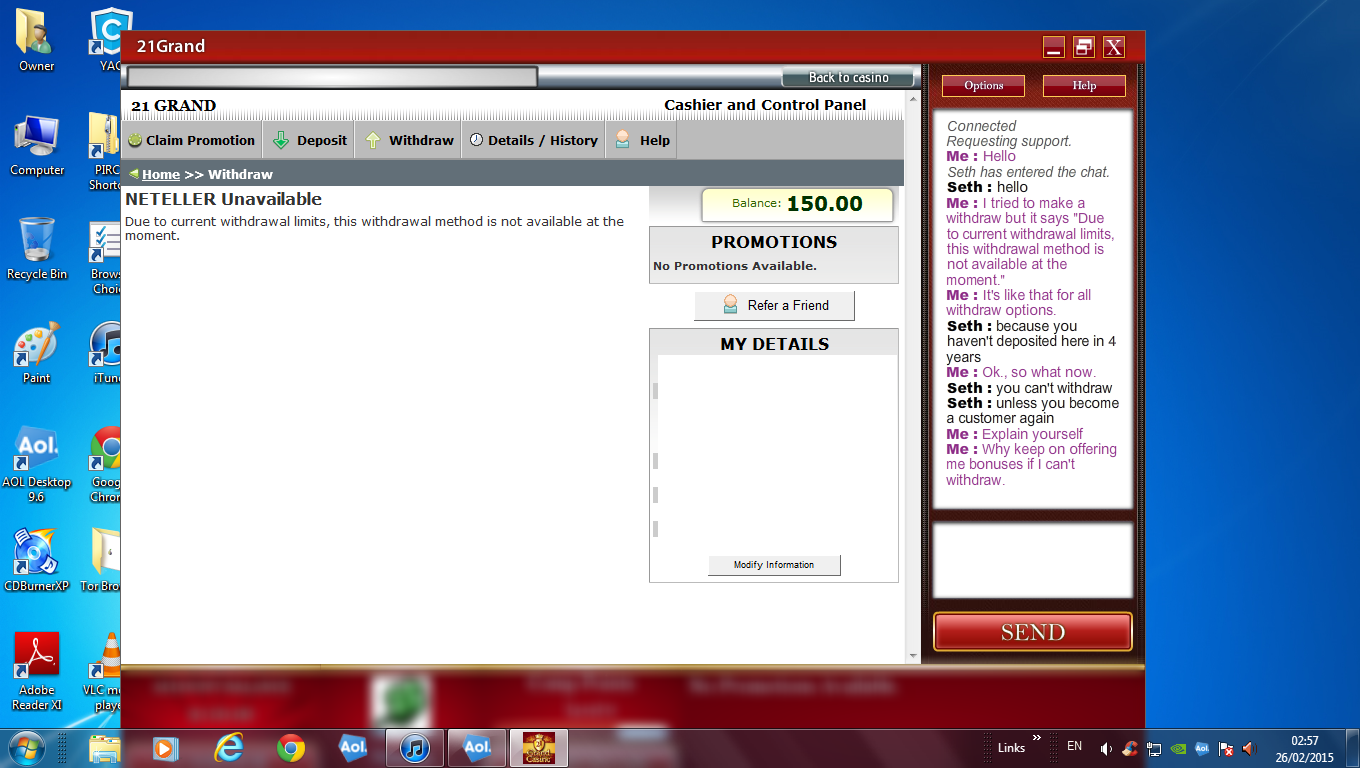Open the cashier Help tab

(x=641, y=140)
